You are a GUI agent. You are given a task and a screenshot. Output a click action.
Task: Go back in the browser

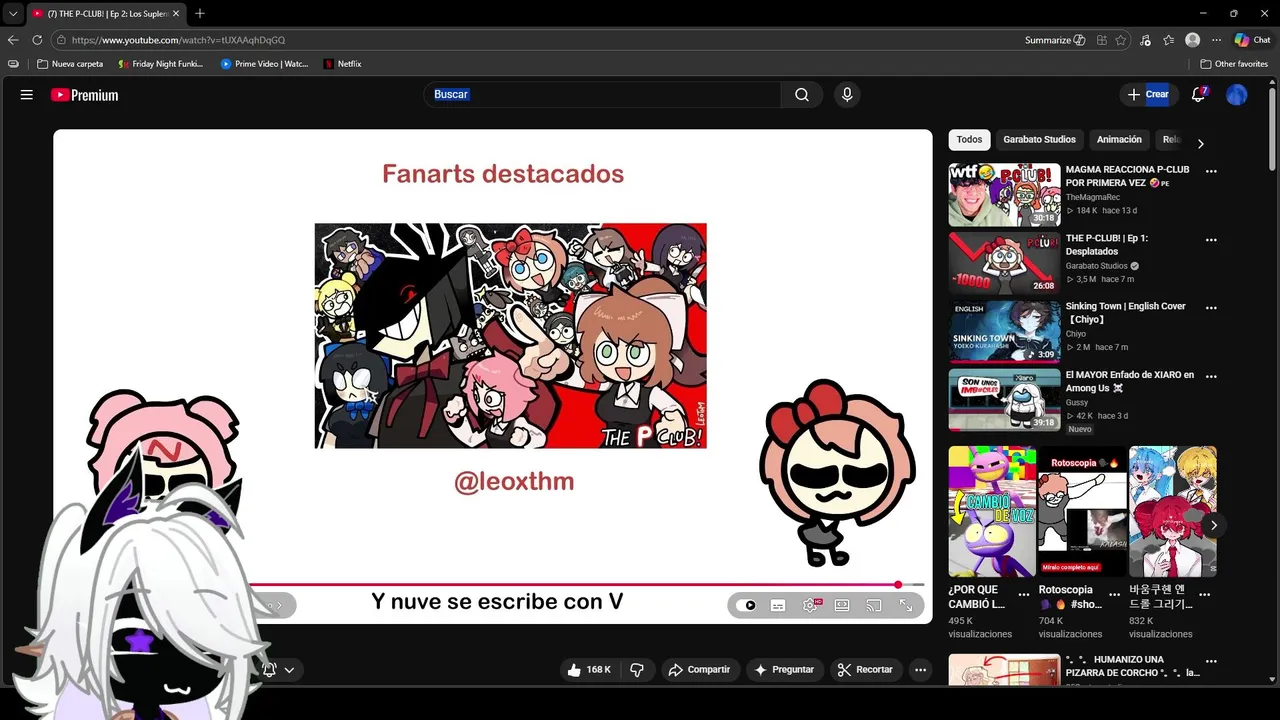[13, 40]
